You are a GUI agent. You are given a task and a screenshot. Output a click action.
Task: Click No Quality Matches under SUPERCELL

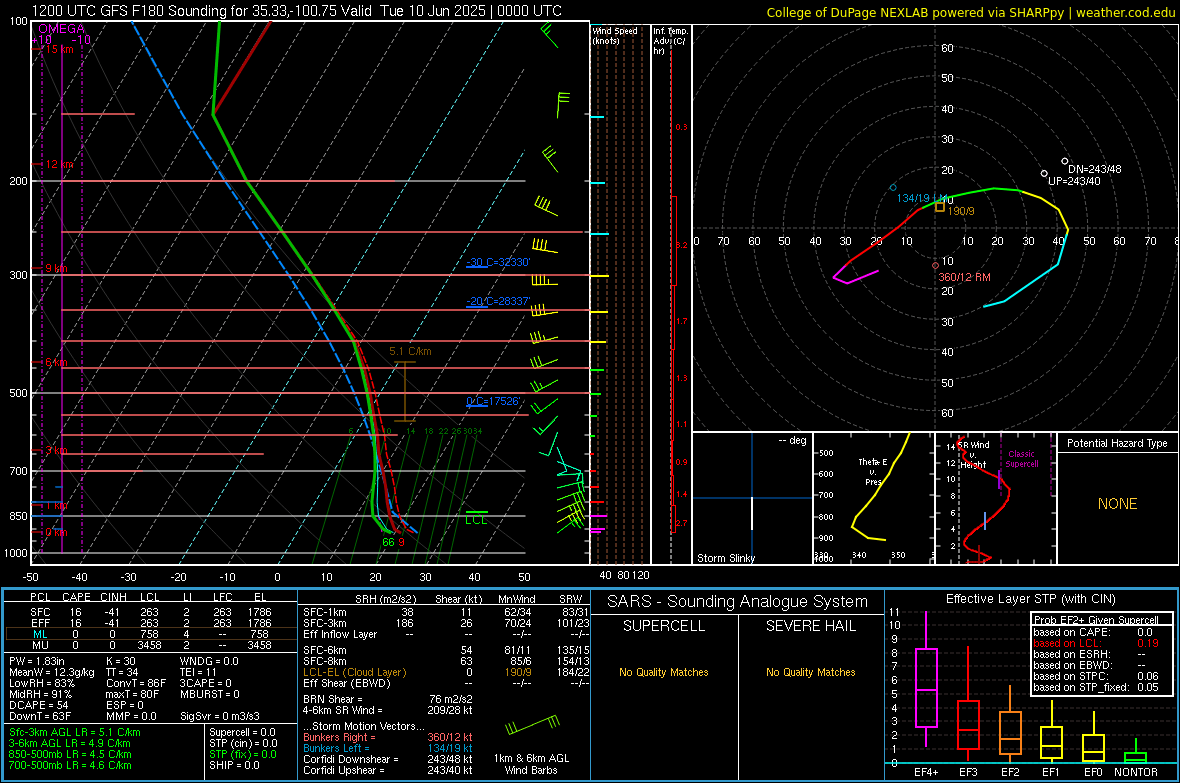(664, 672)
